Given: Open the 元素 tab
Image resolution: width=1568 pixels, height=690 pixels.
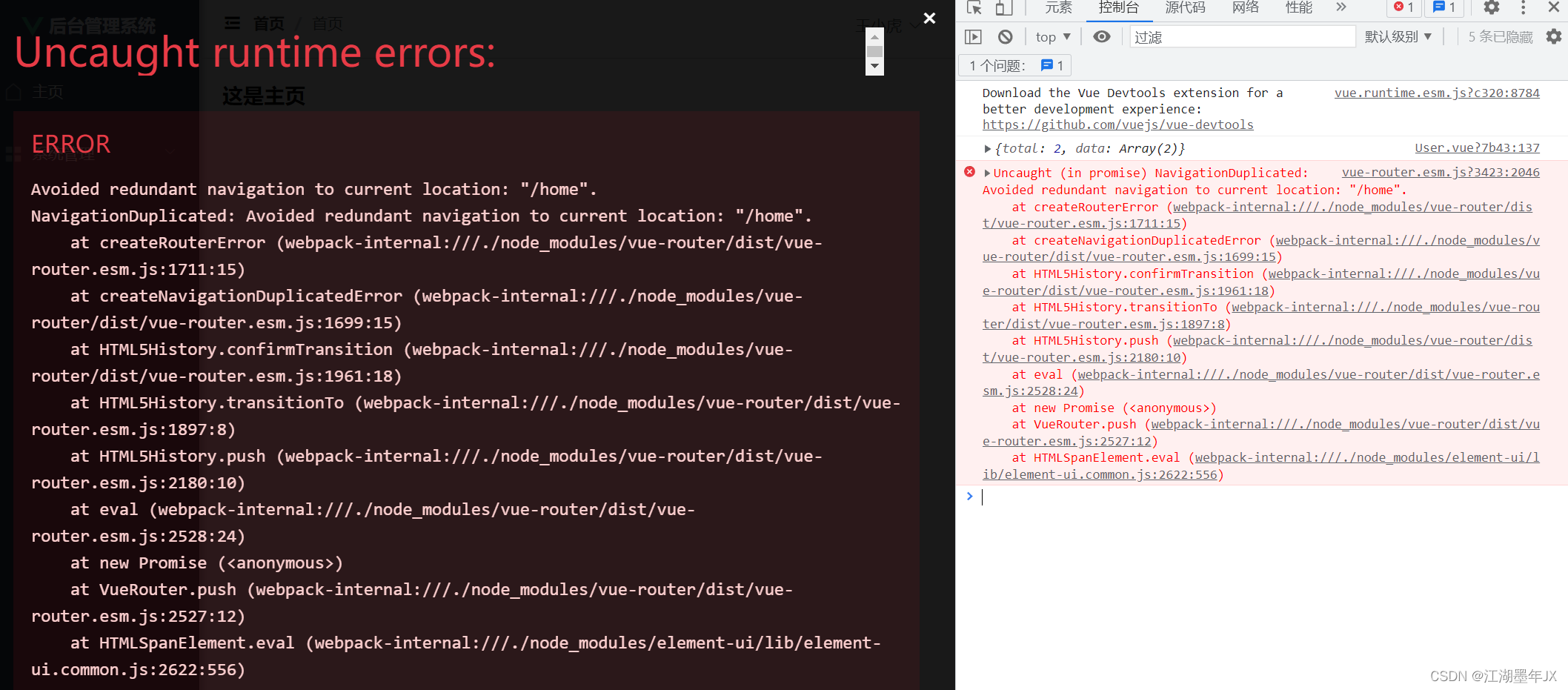Looking at the screenshot, I should (1058, 7).
